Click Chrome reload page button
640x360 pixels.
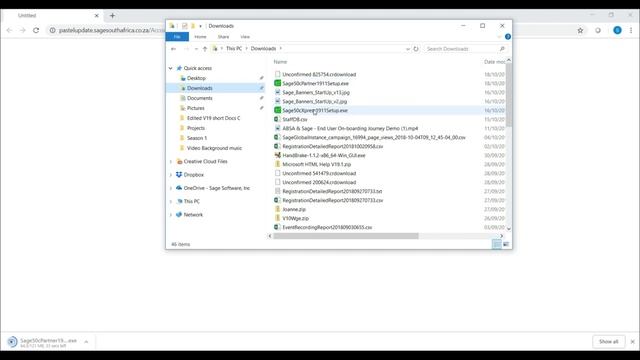[36, 30]
